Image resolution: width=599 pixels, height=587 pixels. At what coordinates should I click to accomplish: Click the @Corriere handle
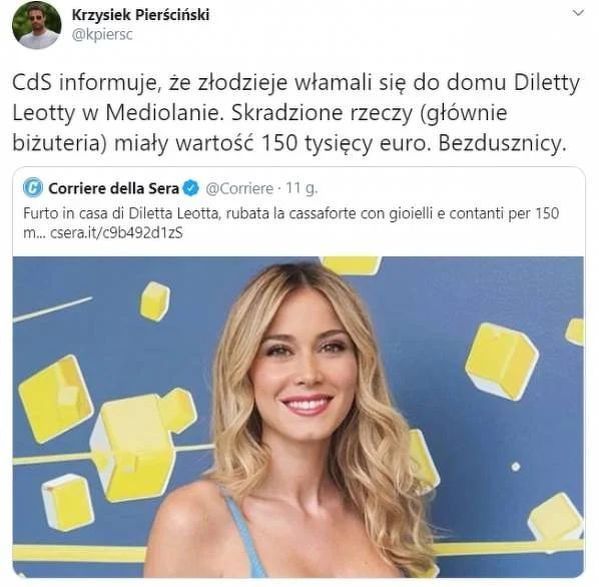pos(240,188)
